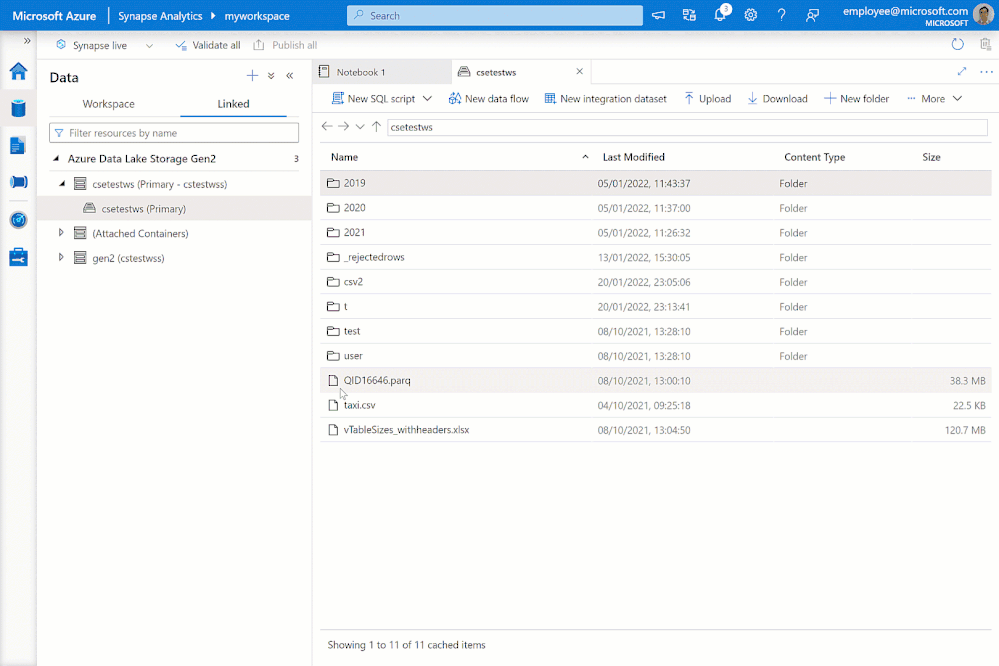Image resolution: width=999 pixels, height=666 pixels.
Task: Open the tab area ellipsis menu
Action: click(986, 72)
